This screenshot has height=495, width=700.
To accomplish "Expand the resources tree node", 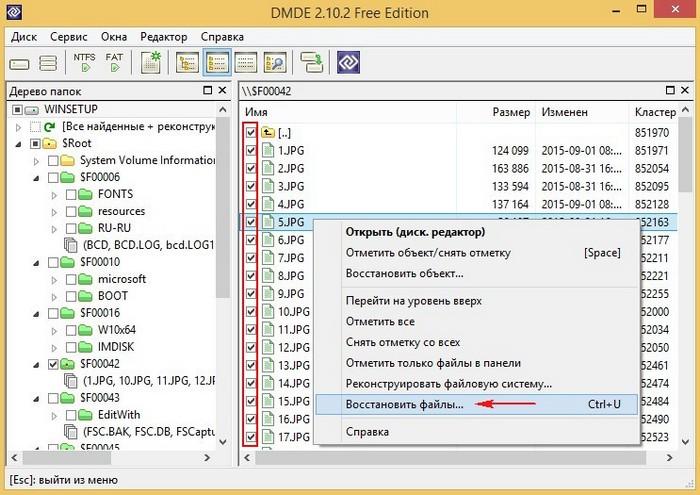I will pyautogui.click(x=54, y=212).
